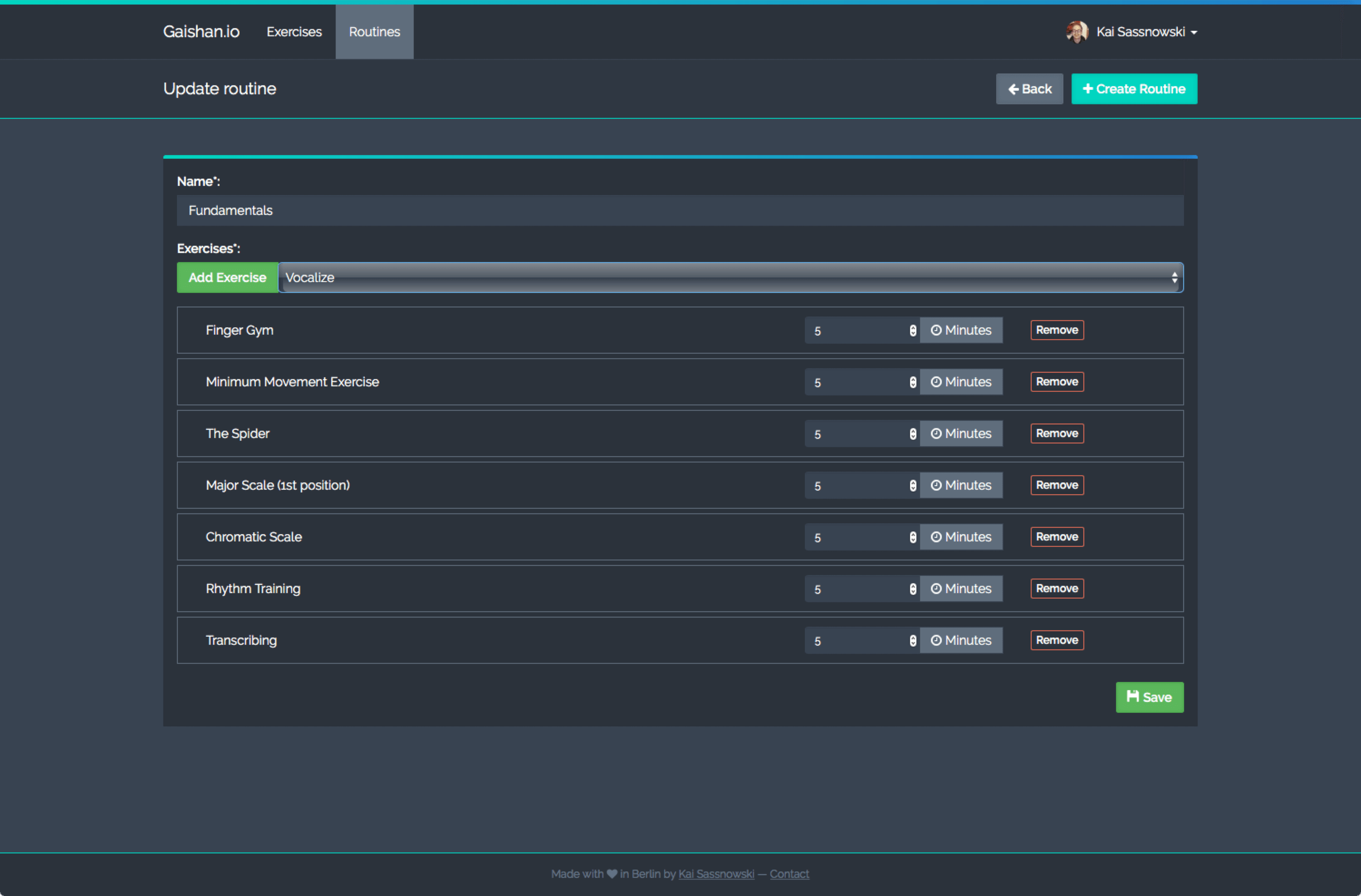Click the clock icon in Transcribing row

point(936,640)
